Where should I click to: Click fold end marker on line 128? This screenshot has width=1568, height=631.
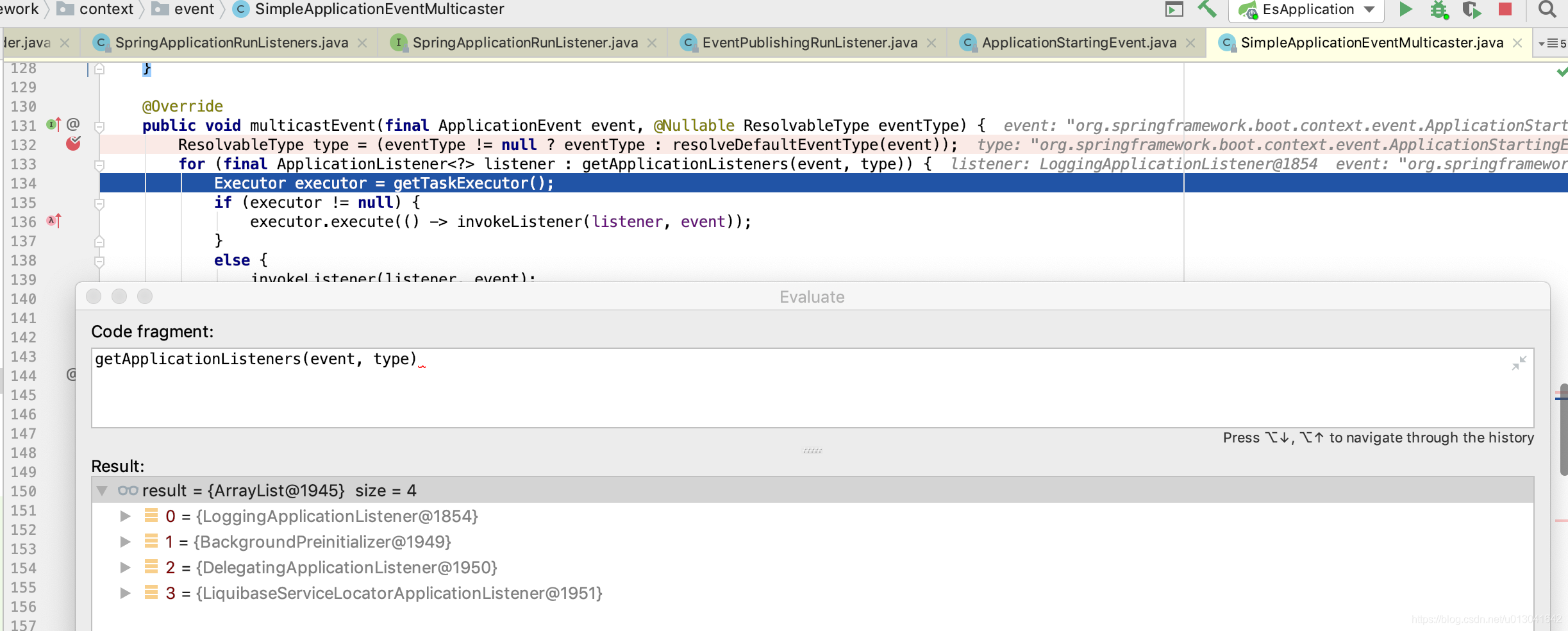pos(99,69)
